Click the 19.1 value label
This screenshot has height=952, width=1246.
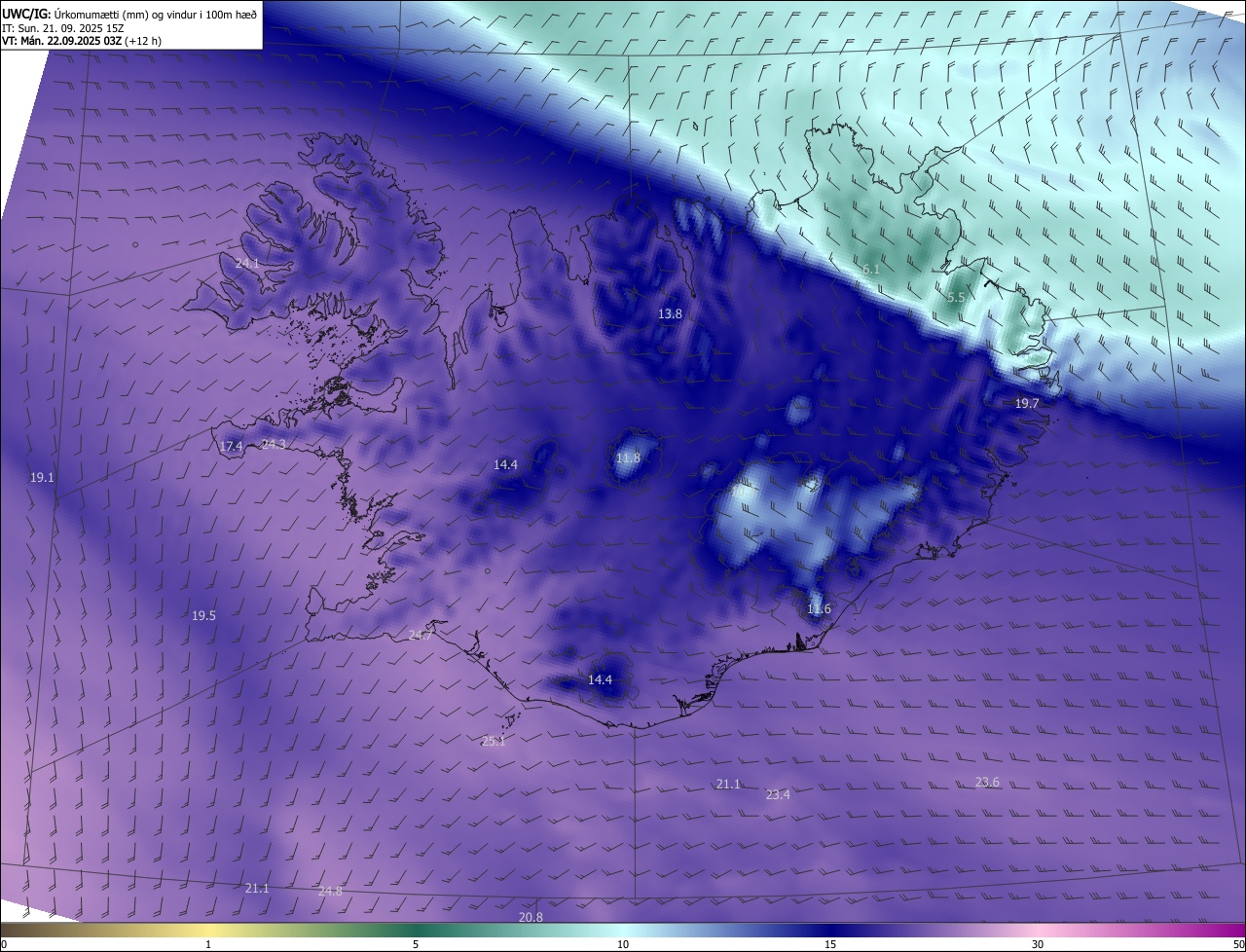pos(42,478)
